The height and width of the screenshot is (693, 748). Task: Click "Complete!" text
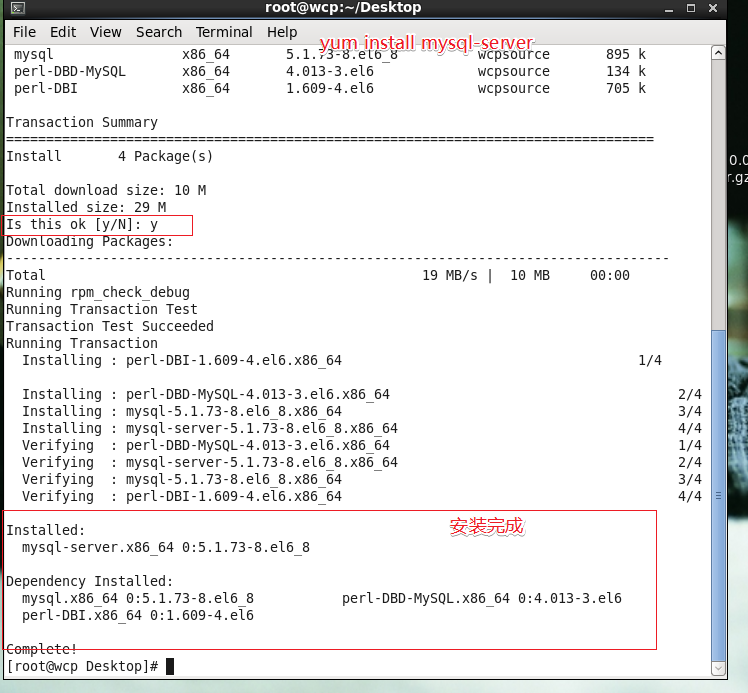pos(42,649)
